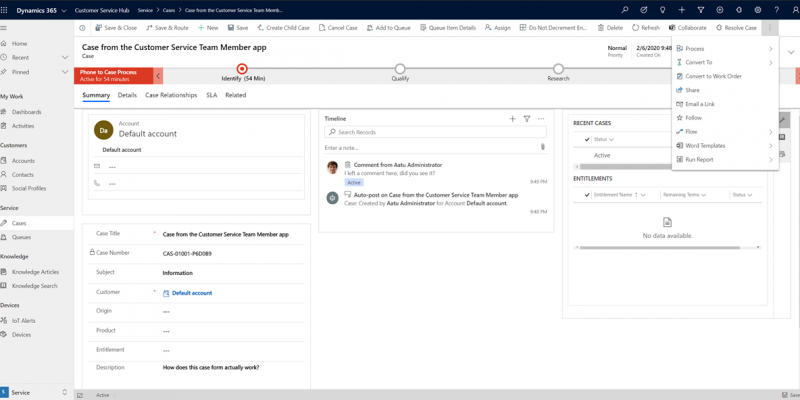The image size is (800, 400).
Task: Expand Flow submenu
Action: pyautogui.click(x=725, y=132)
